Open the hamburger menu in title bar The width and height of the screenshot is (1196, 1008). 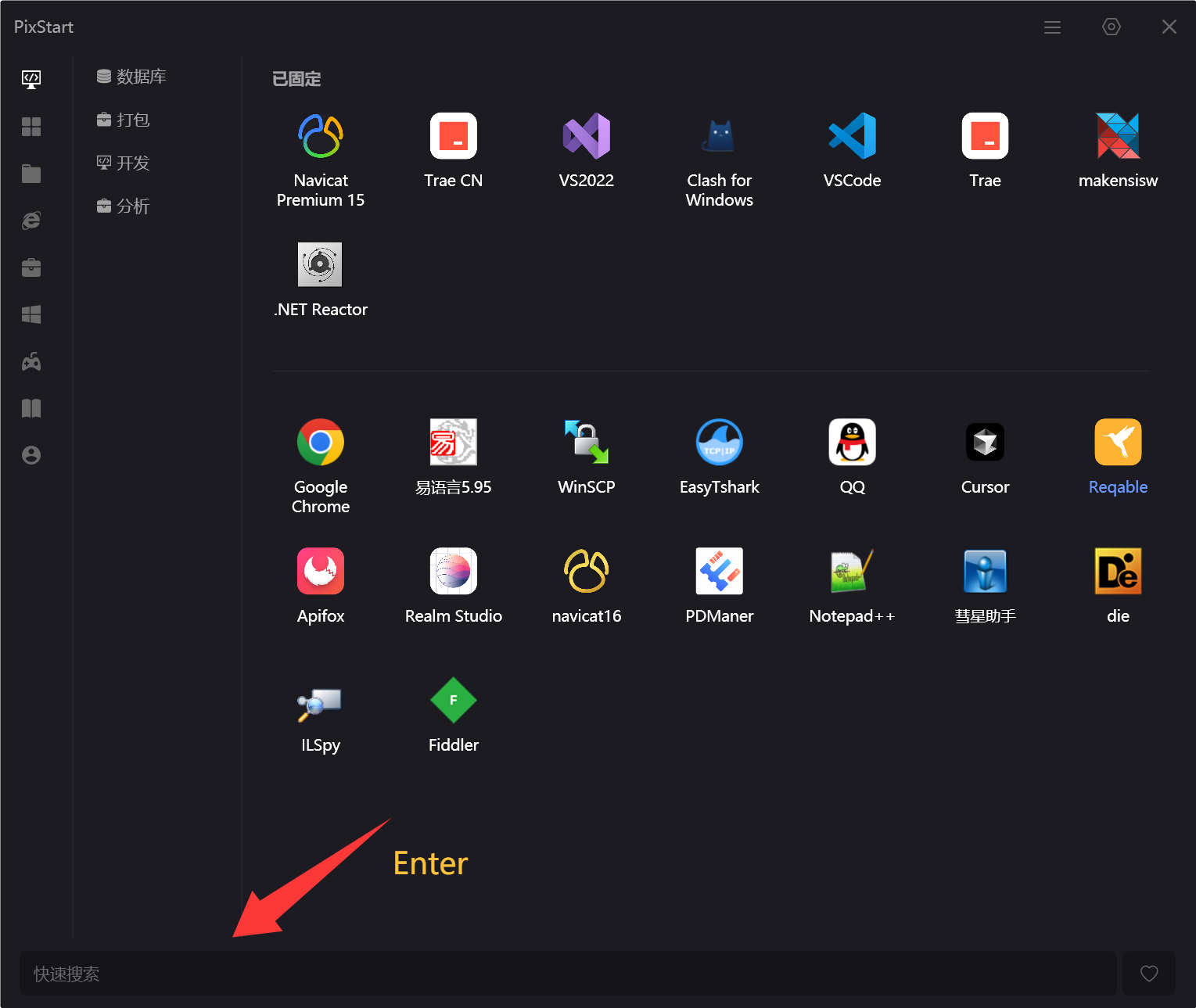1052,27
